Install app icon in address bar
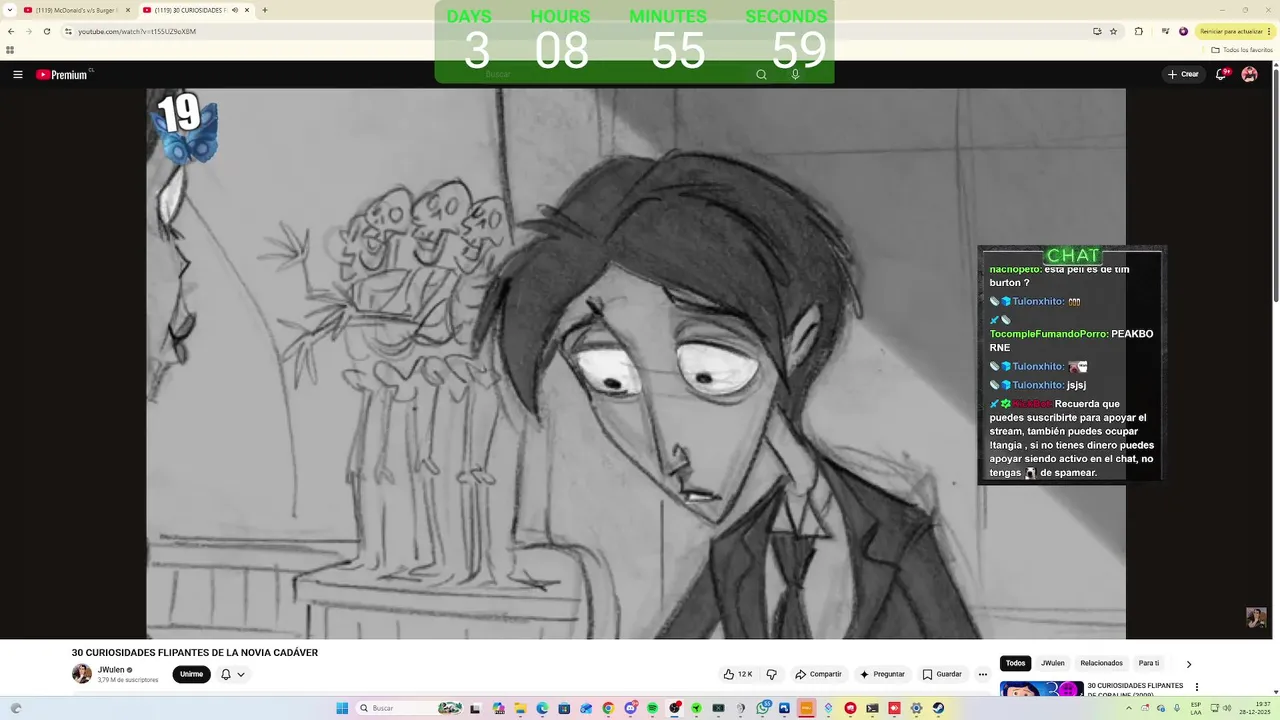The height and width of the screenshot is (720, 1280). (x=1097, y=31)
